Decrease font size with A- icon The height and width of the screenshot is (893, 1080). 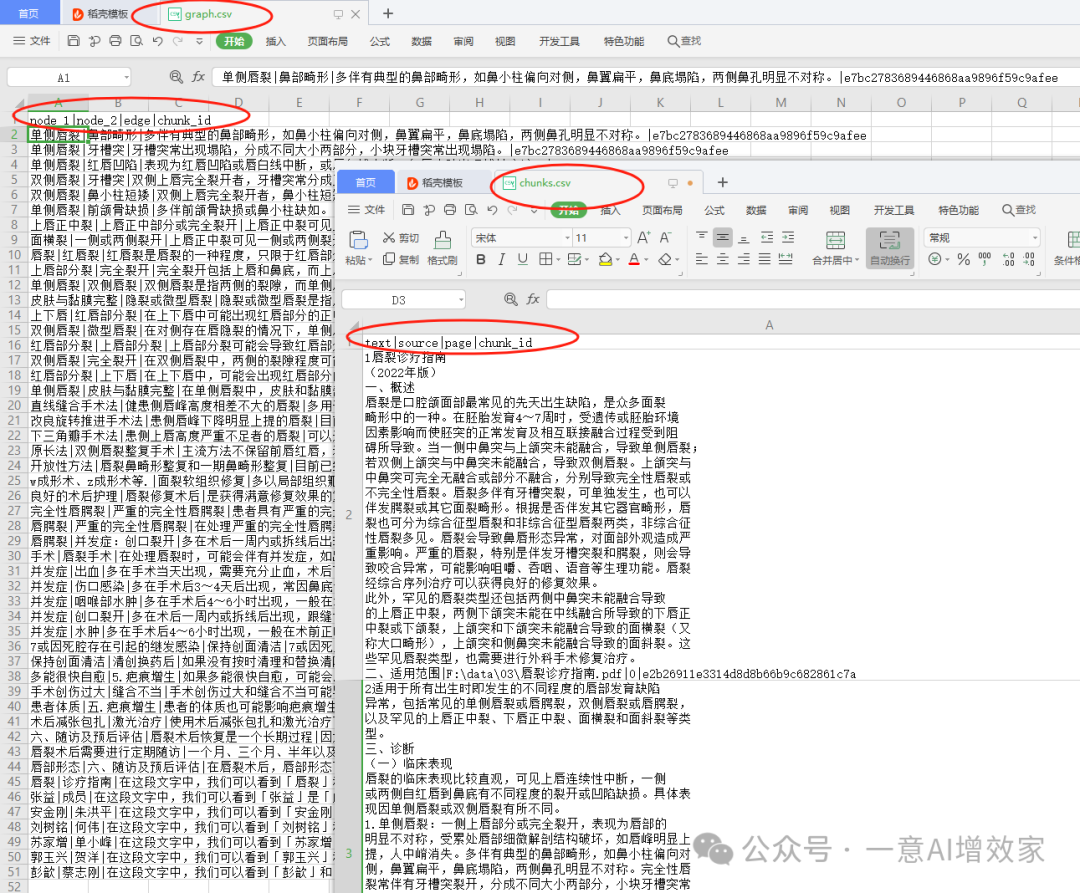665,238
